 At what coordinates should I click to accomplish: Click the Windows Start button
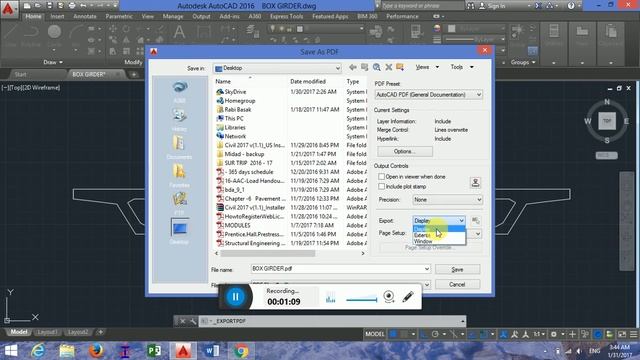(11, 351)
